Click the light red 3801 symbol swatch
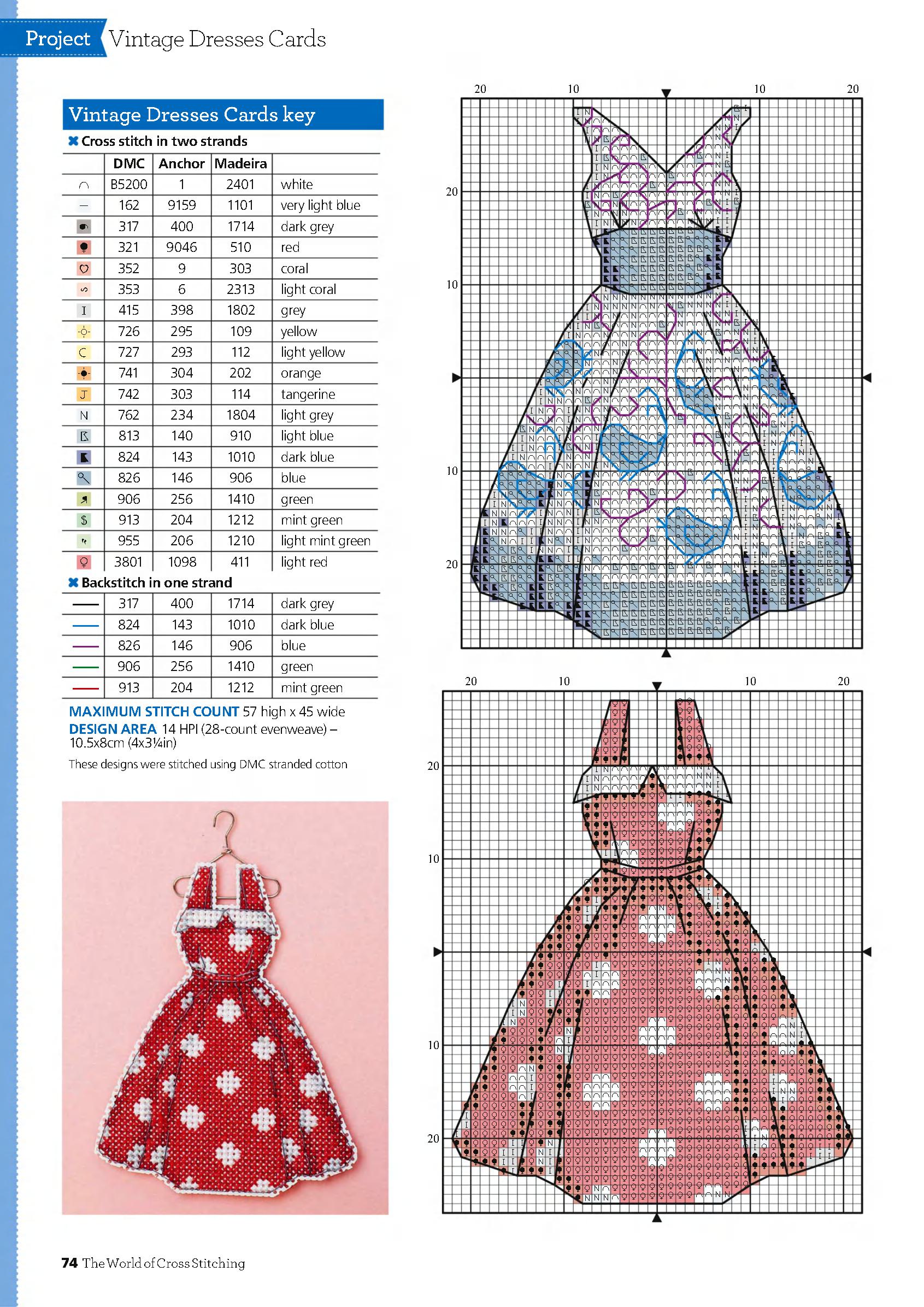924x1307 pixels. tap(84, 562)
